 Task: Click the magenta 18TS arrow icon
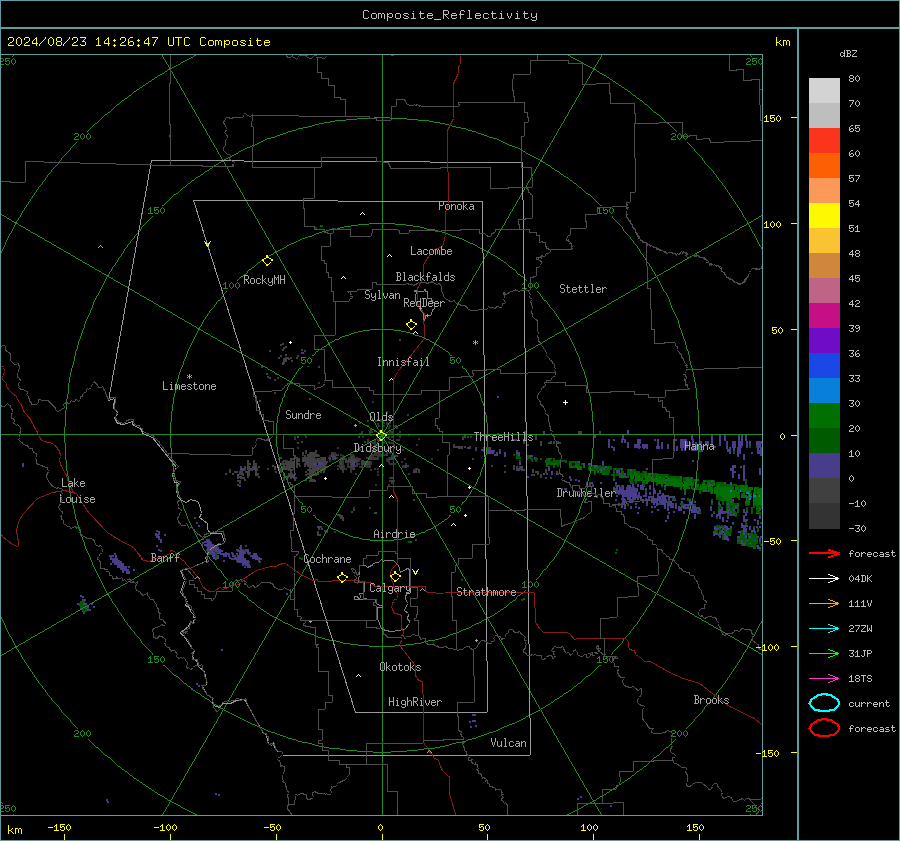824,679
